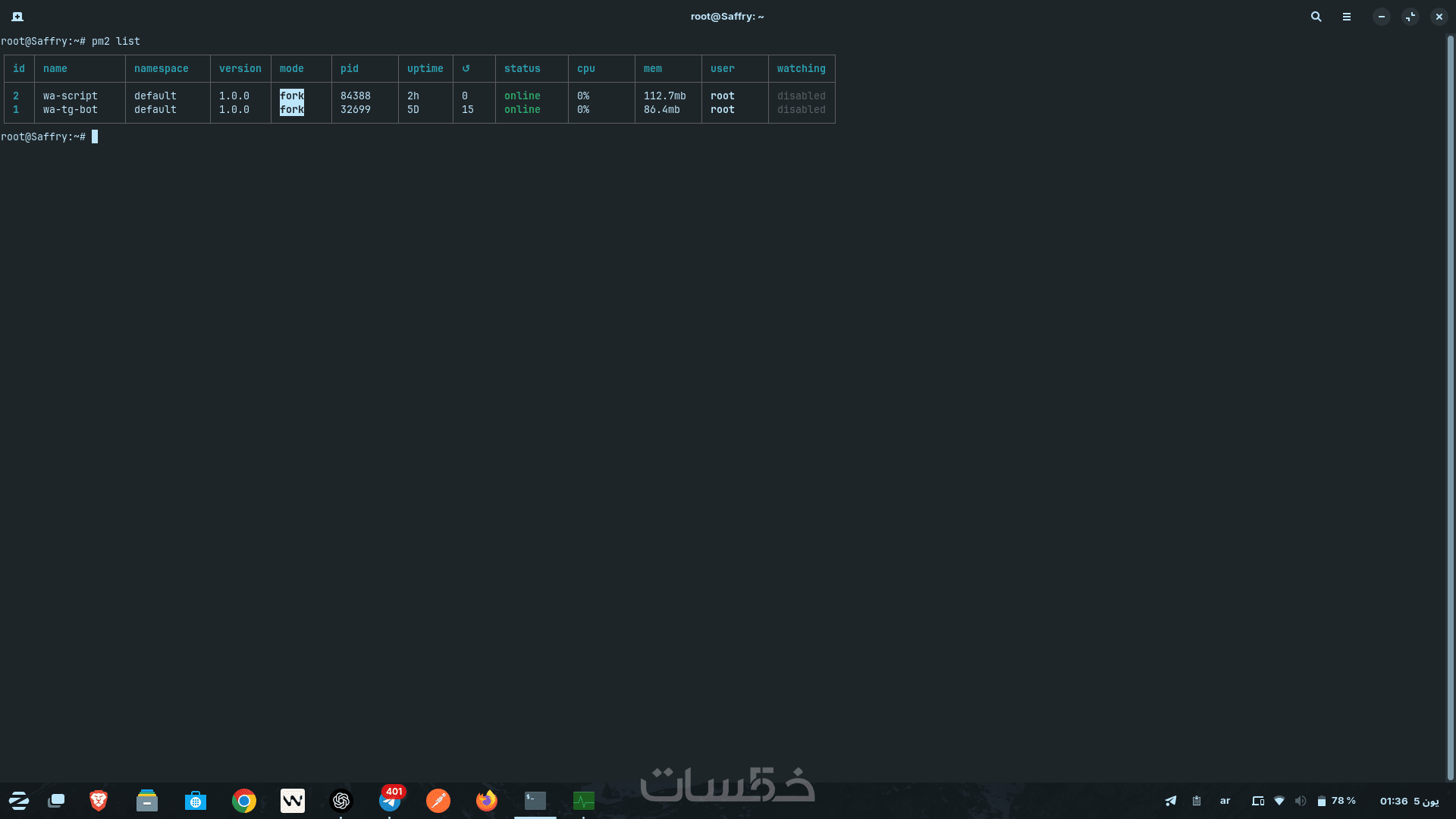
Task: Click the speaker volume tray icon
Action: click(1301, 801)
